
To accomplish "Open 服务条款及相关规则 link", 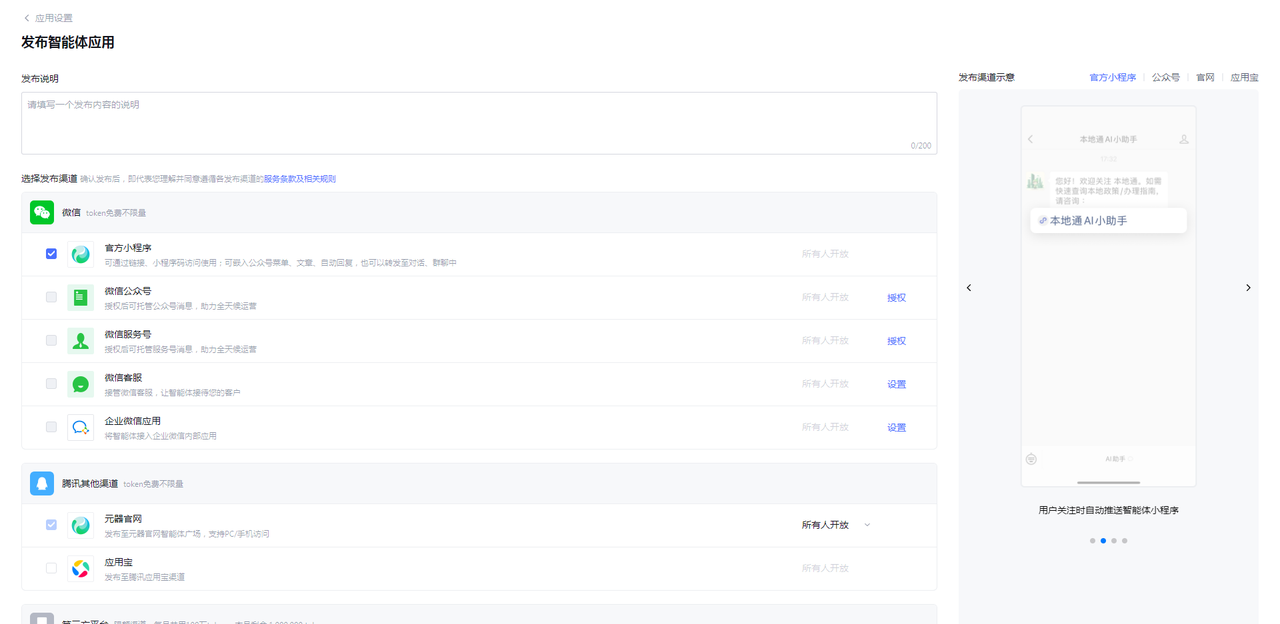I will (x=300, y=179).
